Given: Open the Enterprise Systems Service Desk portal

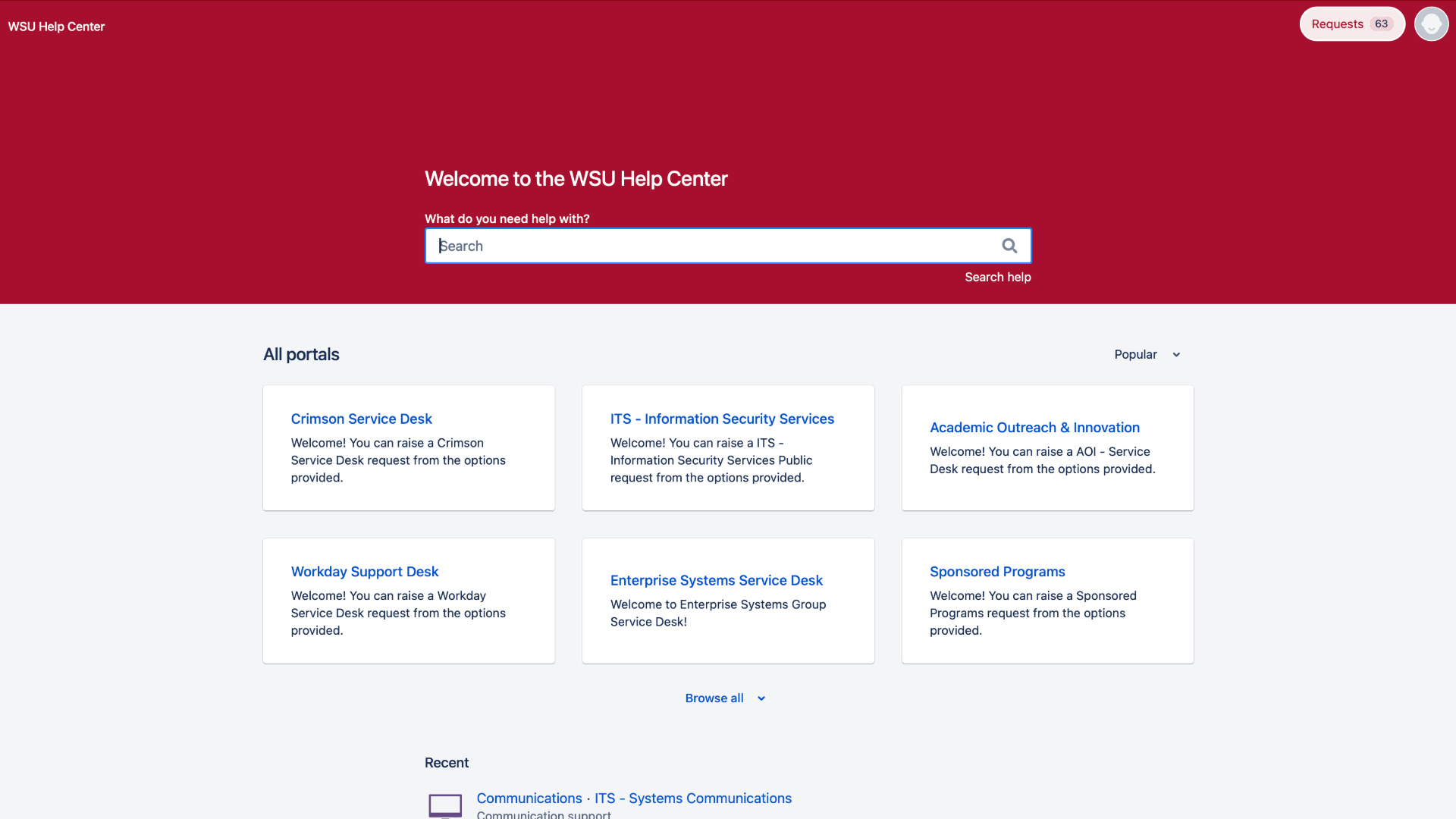Looking at the screenshot, I should point(717,579).
